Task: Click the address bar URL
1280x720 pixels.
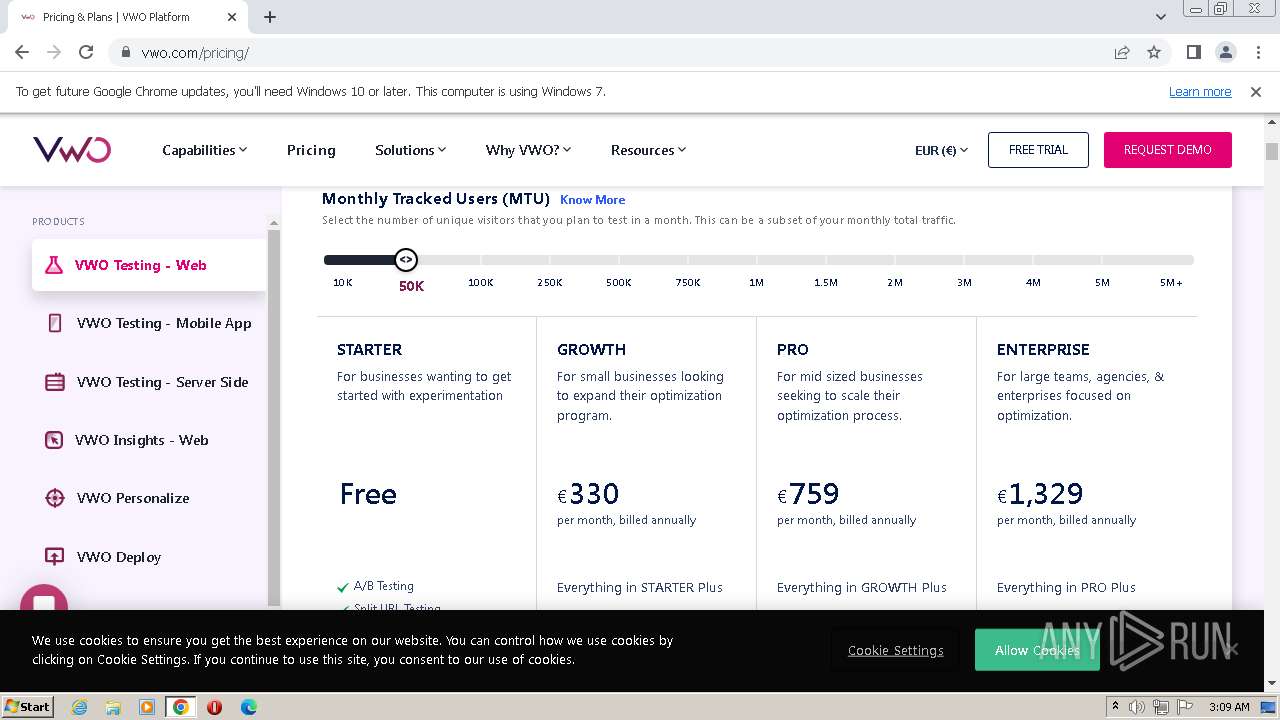Action: point(195,53)
